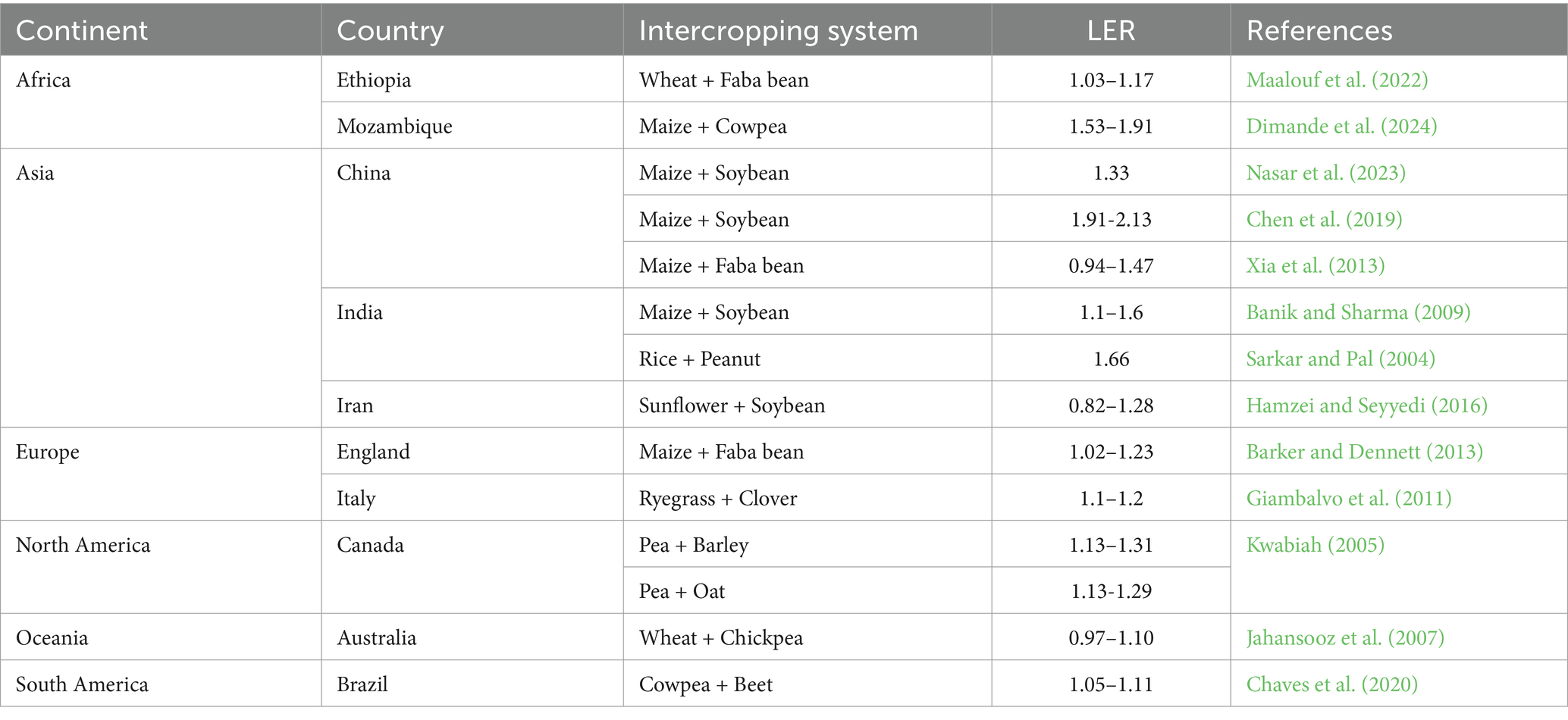Open the Hamzei and Seyyedi (2016) citation
The width and height of the screenshot is (1568, 720).
click(1366, 405)
